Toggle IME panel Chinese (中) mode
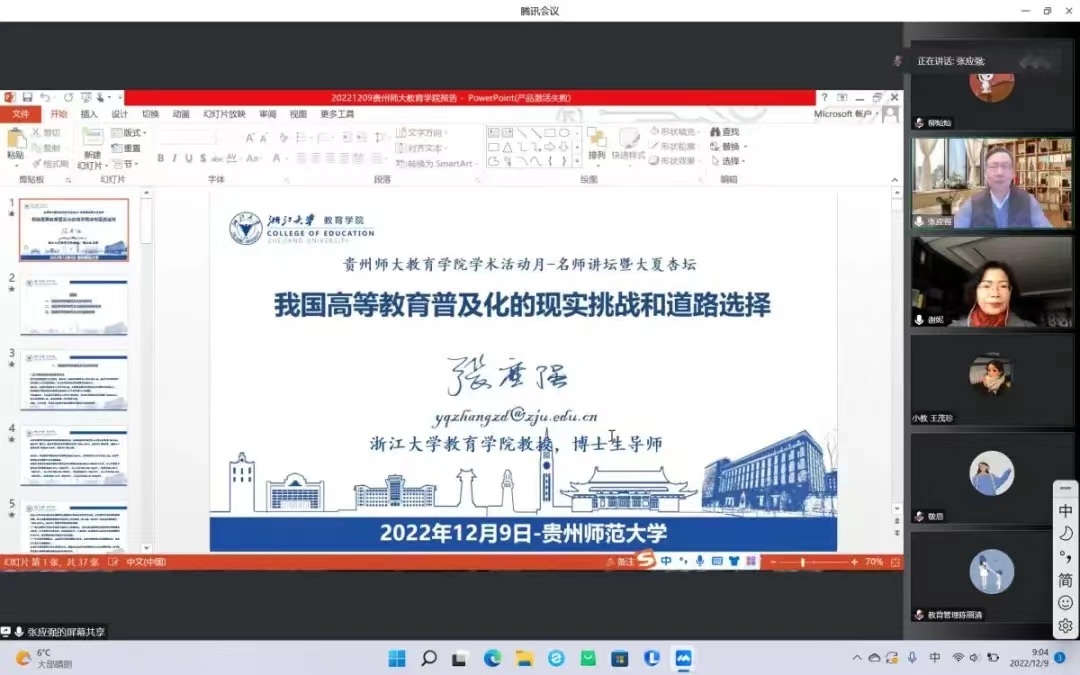 1065,510
